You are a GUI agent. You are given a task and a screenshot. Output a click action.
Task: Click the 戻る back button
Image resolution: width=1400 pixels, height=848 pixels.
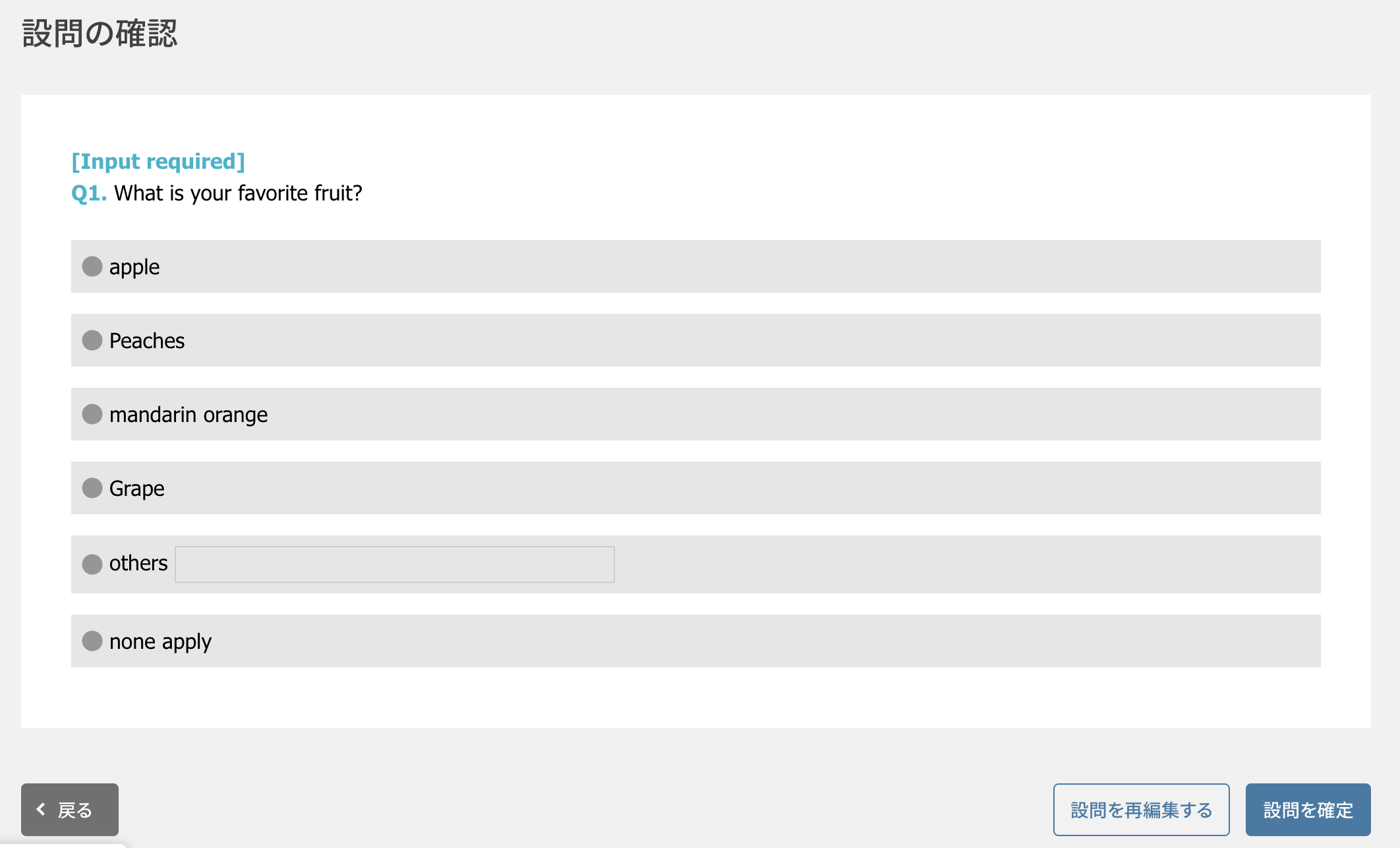(x=70, y=810)
